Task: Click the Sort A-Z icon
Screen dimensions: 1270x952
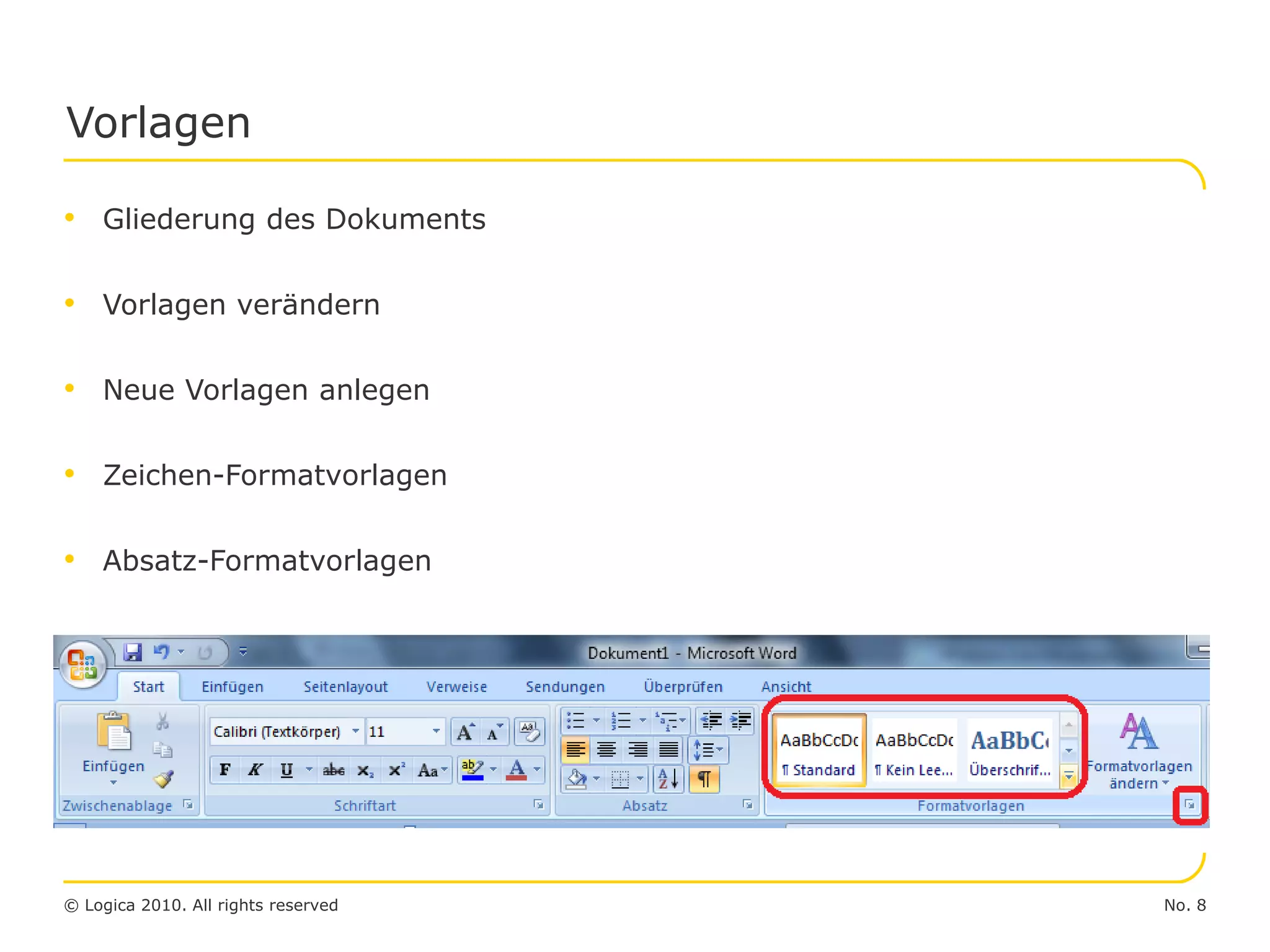Action: pos(668,779)
